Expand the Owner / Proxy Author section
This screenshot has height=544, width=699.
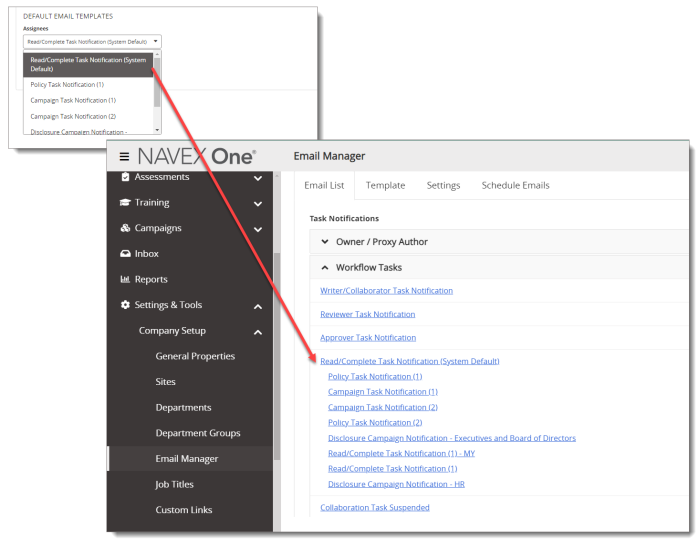pyautogui.click(x=325, y=242)
